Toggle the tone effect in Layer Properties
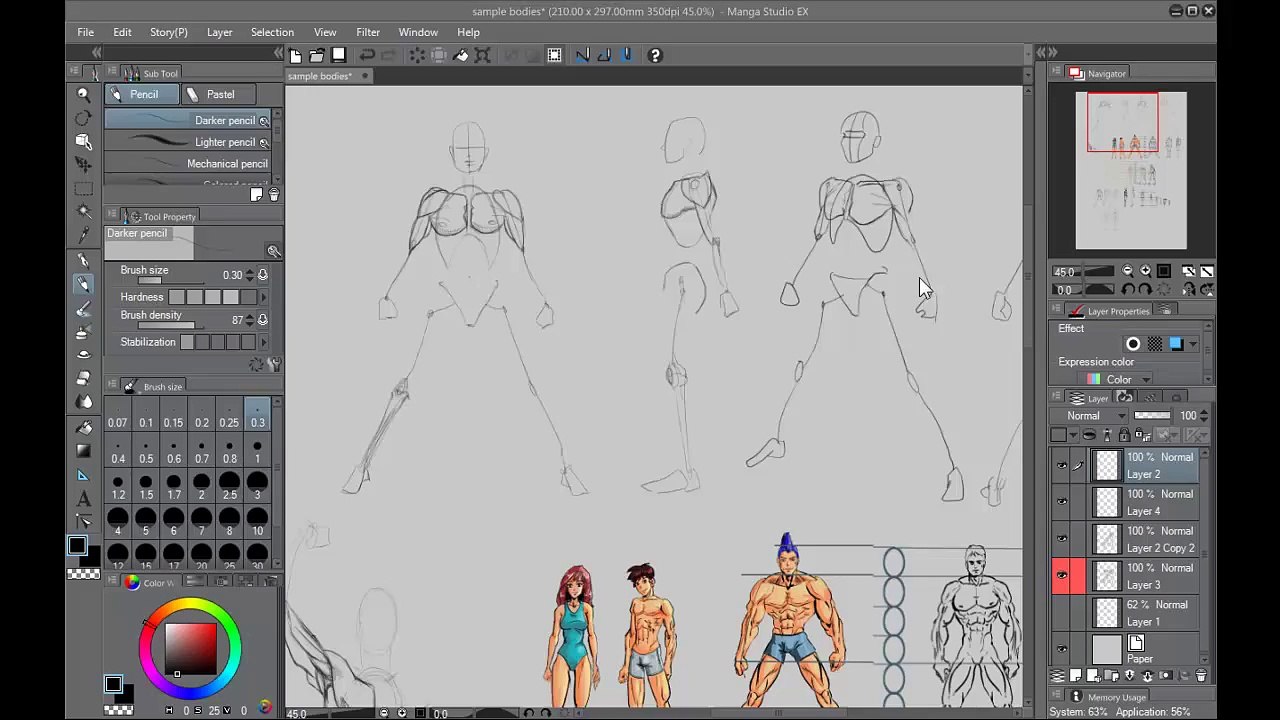1280x720 pixels. [1155, 344]
